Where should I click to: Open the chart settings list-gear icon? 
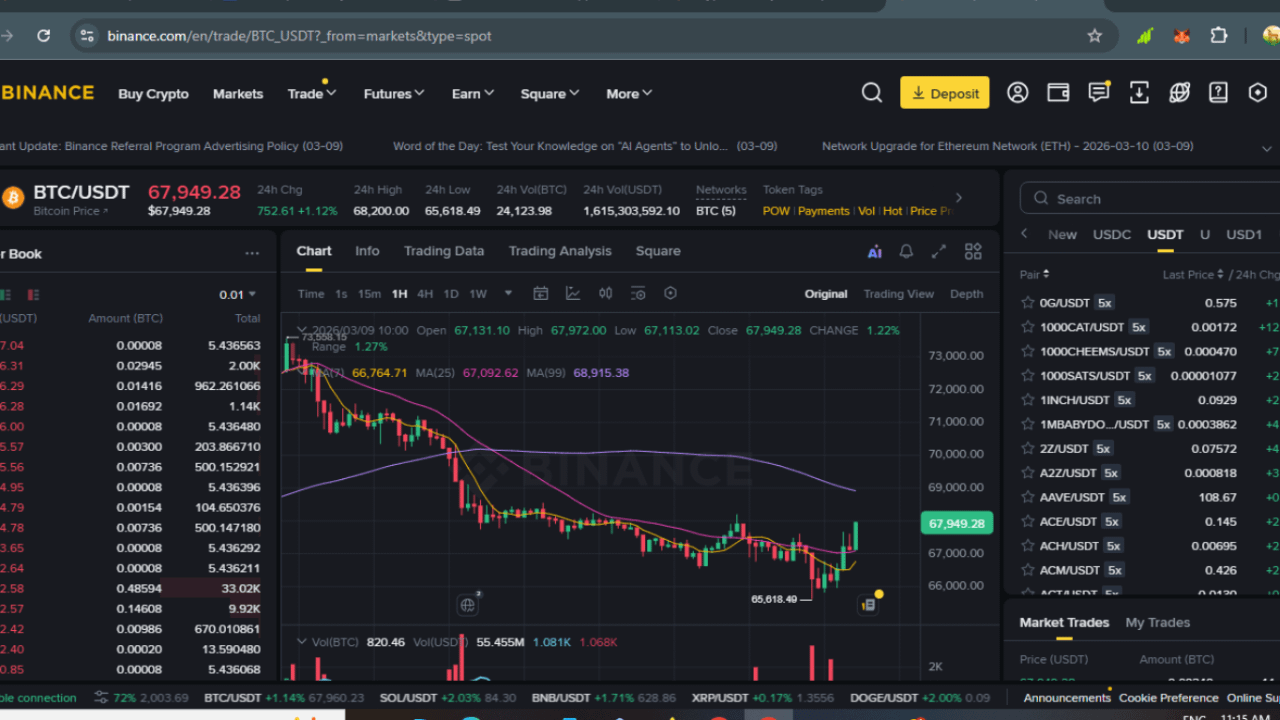tap(638, 294)
